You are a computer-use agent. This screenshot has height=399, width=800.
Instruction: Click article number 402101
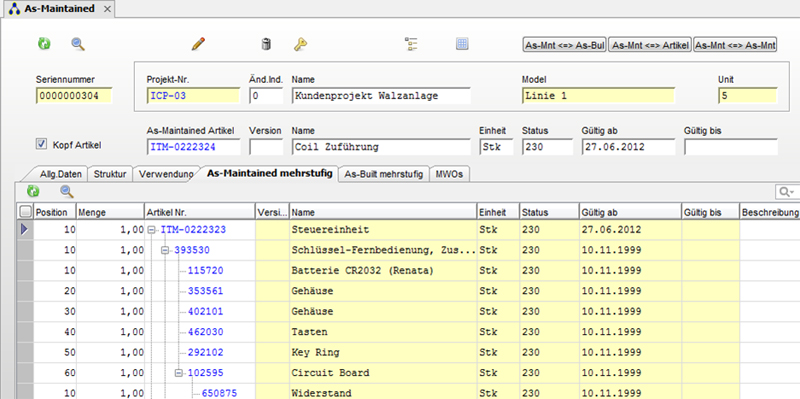[206, 312]
